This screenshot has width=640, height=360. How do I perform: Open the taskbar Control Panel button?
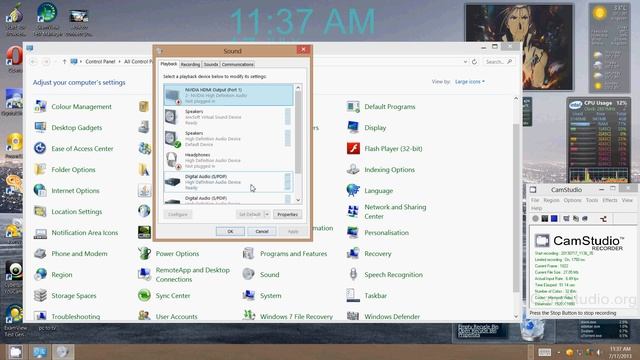[40, 352]
